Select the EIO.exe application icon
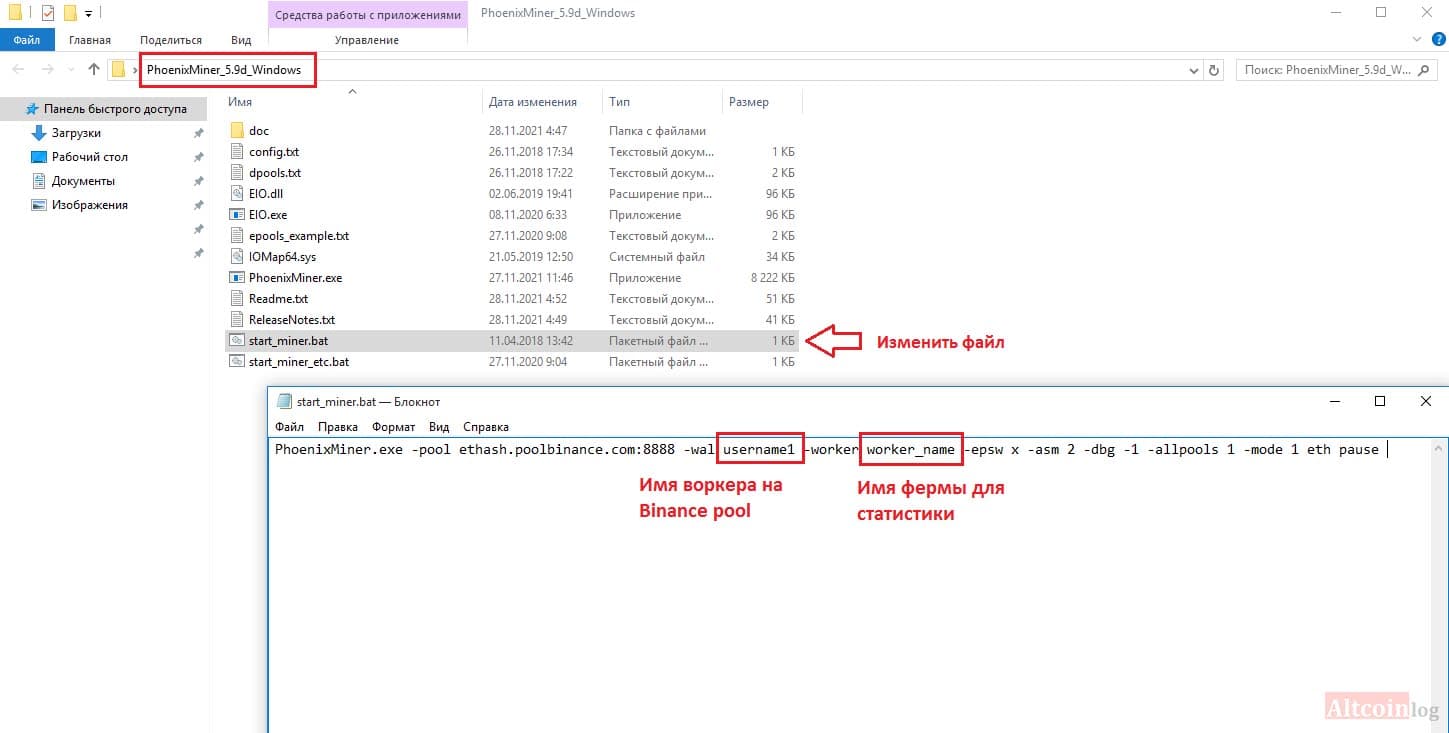The width and height of the screenshot is (1449, 733). click(x=237, y=215)
